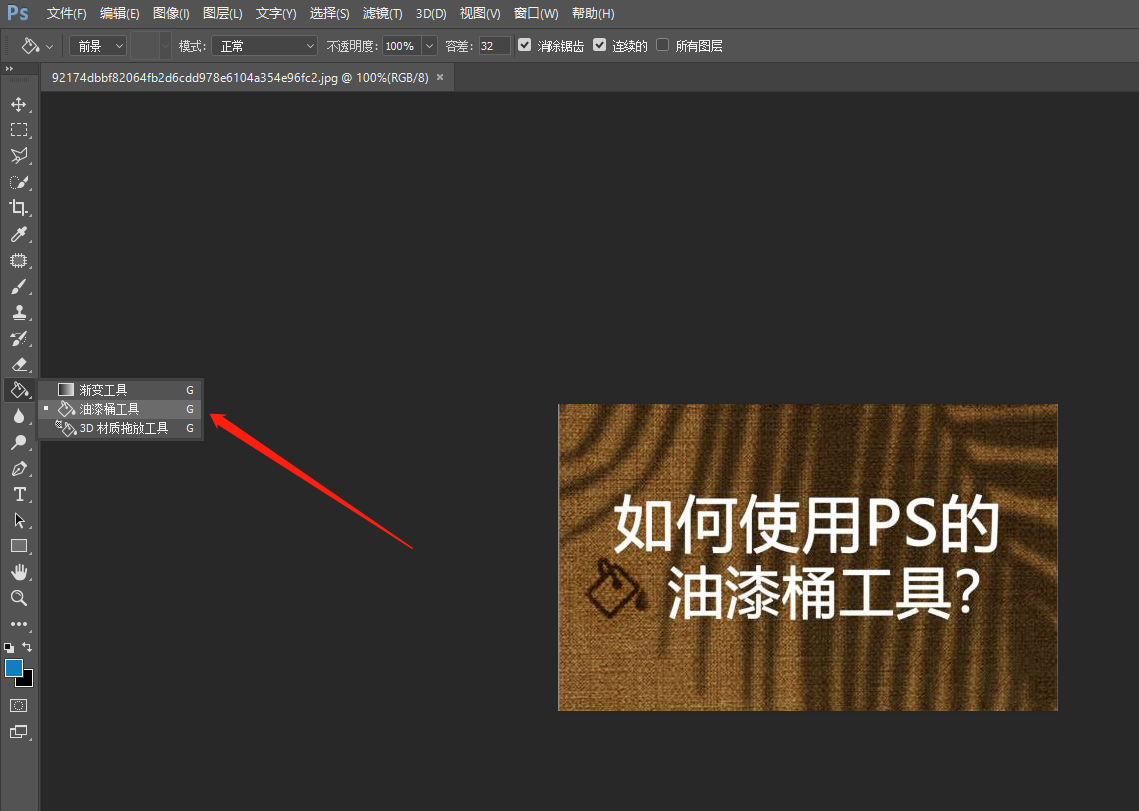
Task: Select the Zoom tool
Action: [20, 598]
